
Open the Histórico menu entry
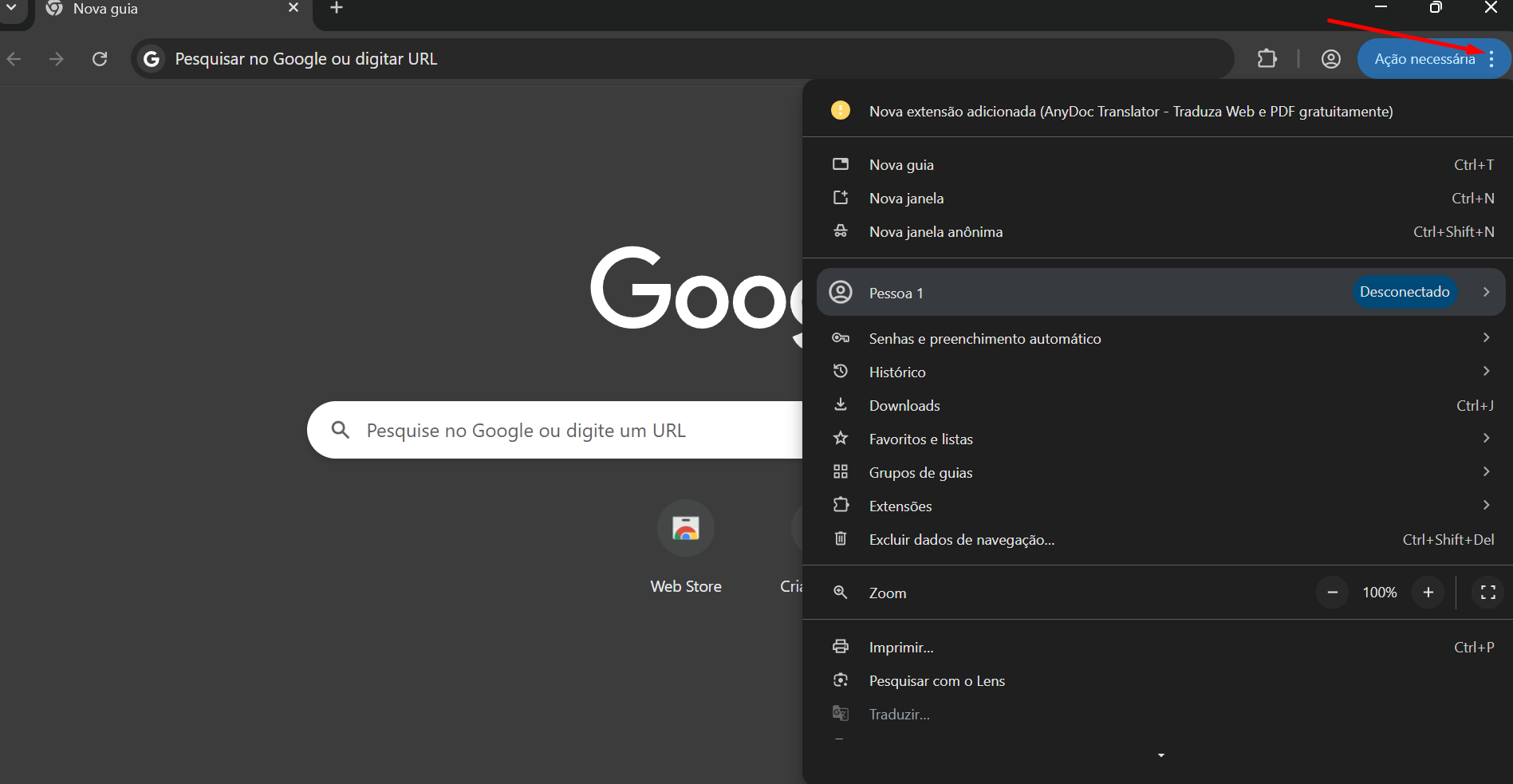tap(1157, 372)
